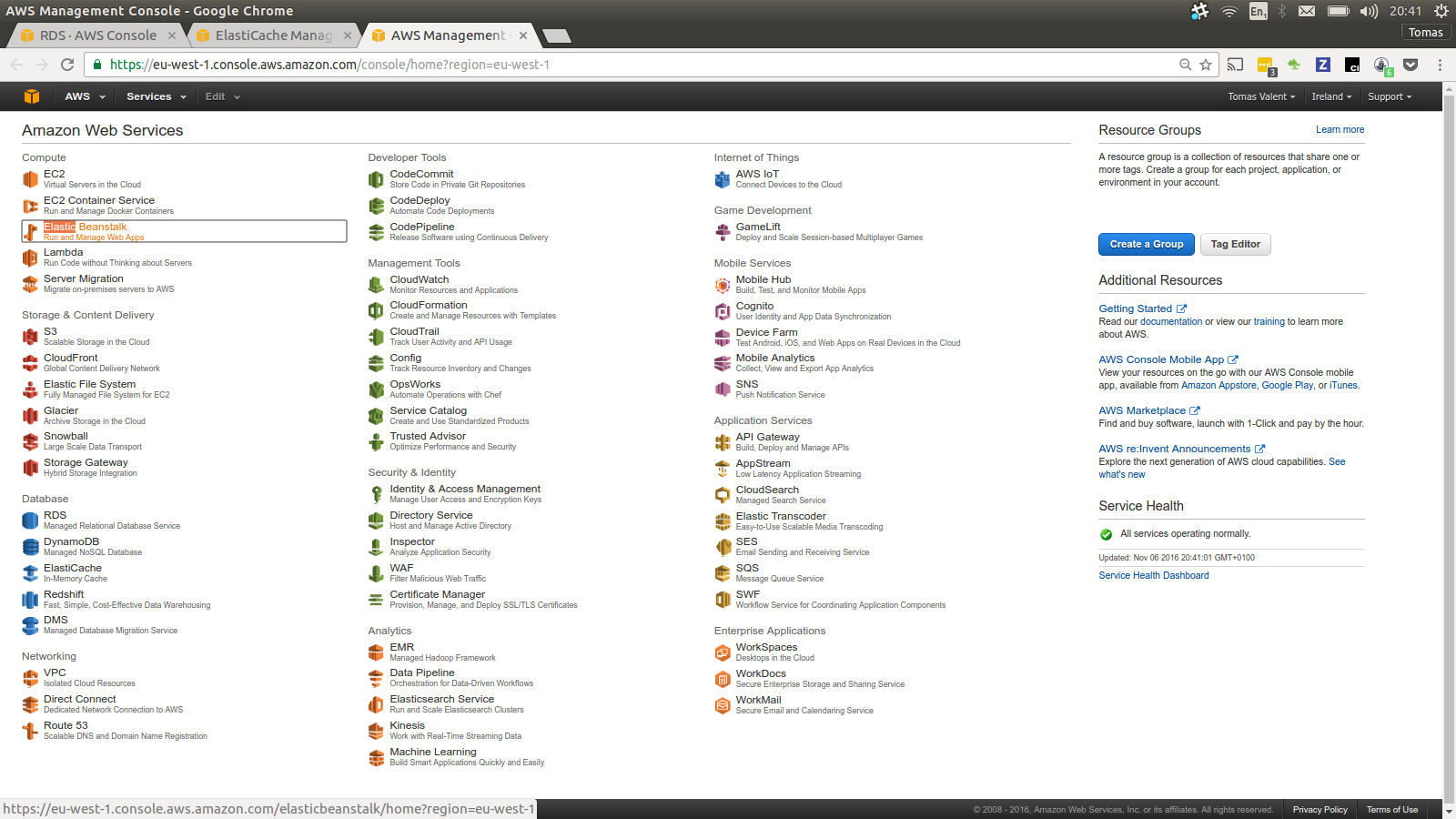Reload page with browser refresh icon
This screenshot has height=819, width=1456.
pos(67,65)
